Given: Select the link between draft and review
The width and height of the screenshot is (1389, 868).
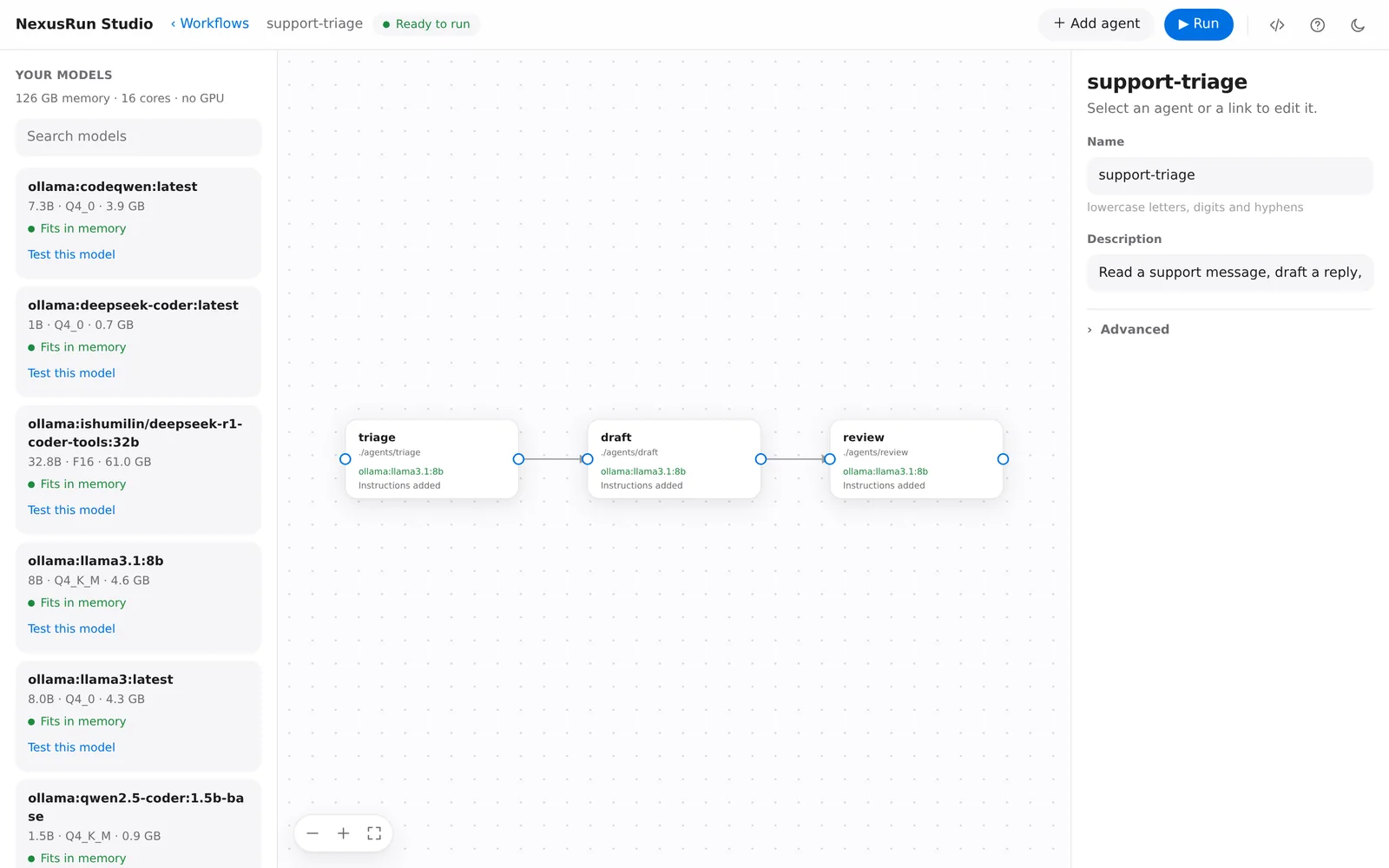Looking at the screenshot, I should point(795,459).
